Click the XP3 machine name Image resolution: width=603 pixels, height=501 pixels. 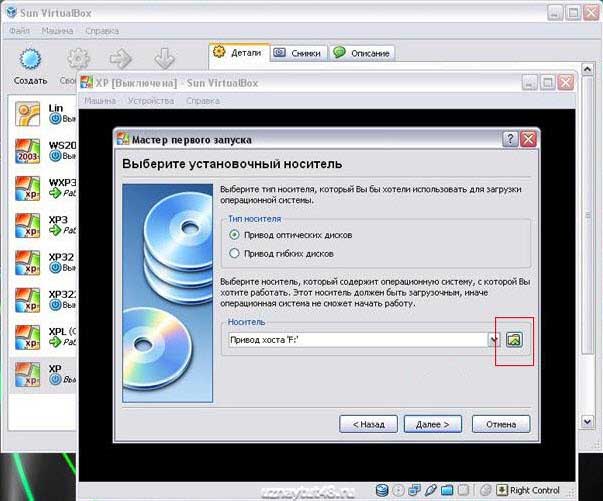(x=58, y=220)
